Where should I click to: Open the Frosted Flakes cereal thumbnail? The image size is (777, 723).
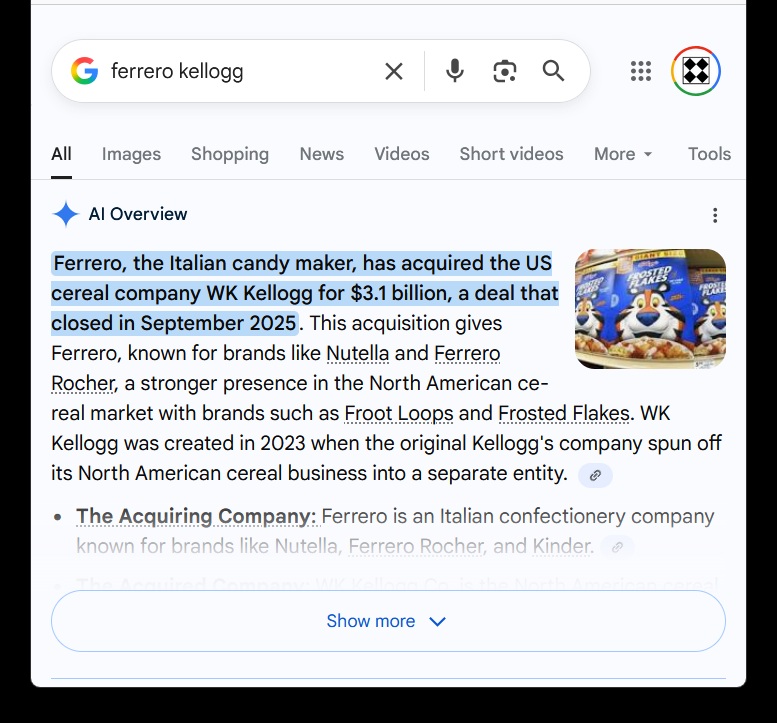(x=650, y=308)
